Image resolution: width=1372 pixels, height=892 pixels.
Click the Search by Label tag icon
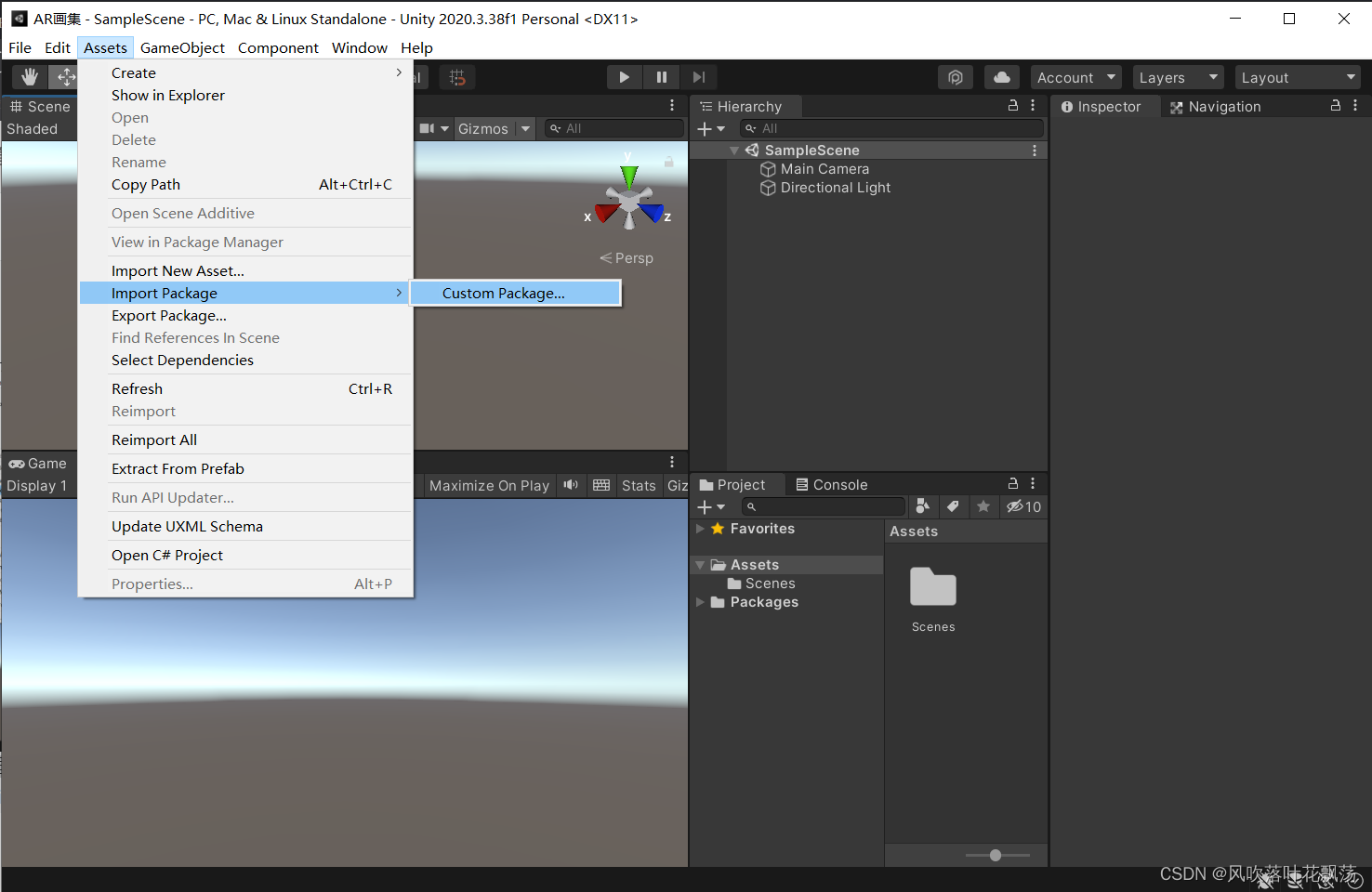953,506
